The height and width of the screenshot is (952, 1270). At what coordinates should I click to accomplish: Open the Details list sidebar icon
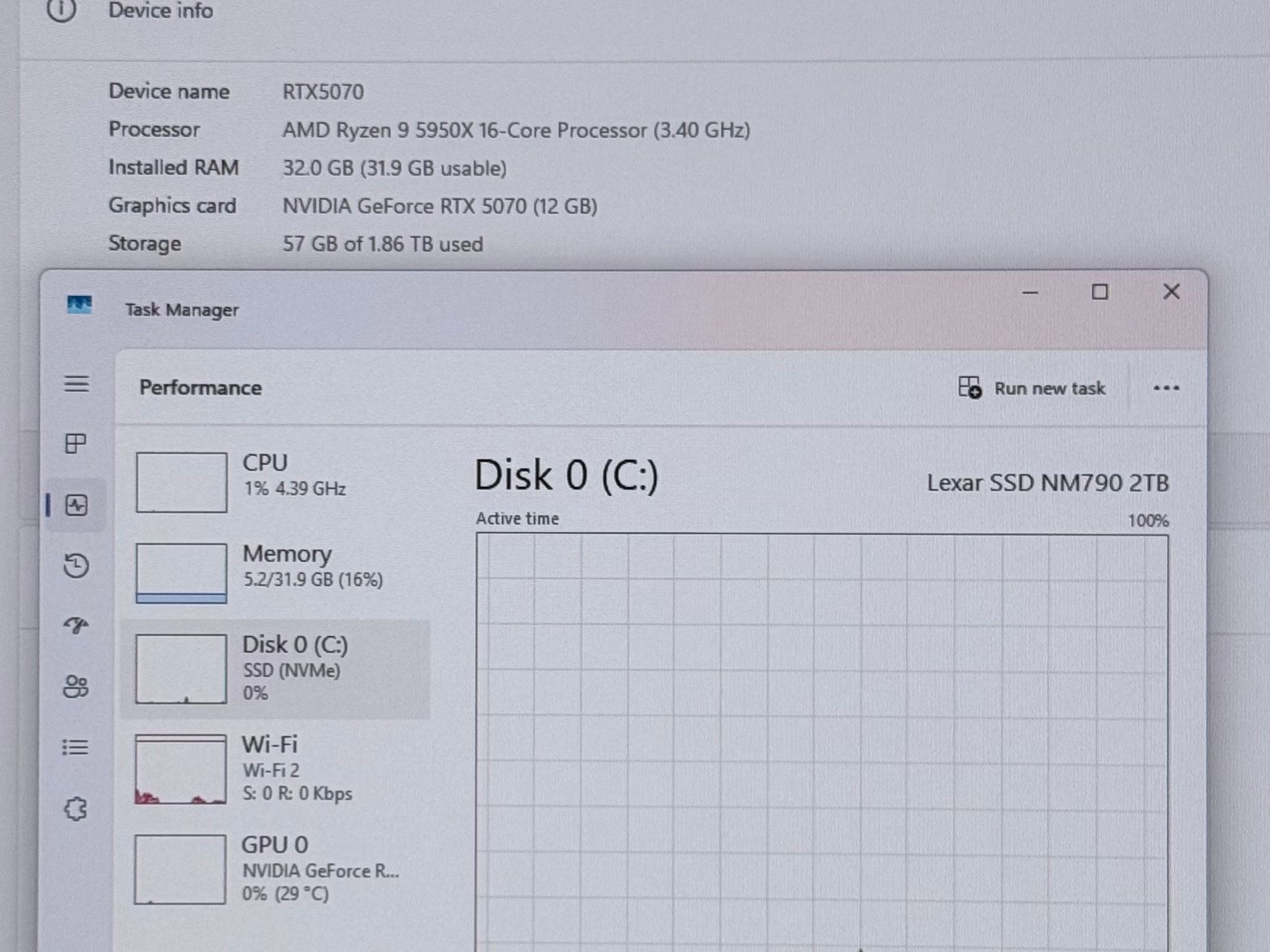coord(76,747)
